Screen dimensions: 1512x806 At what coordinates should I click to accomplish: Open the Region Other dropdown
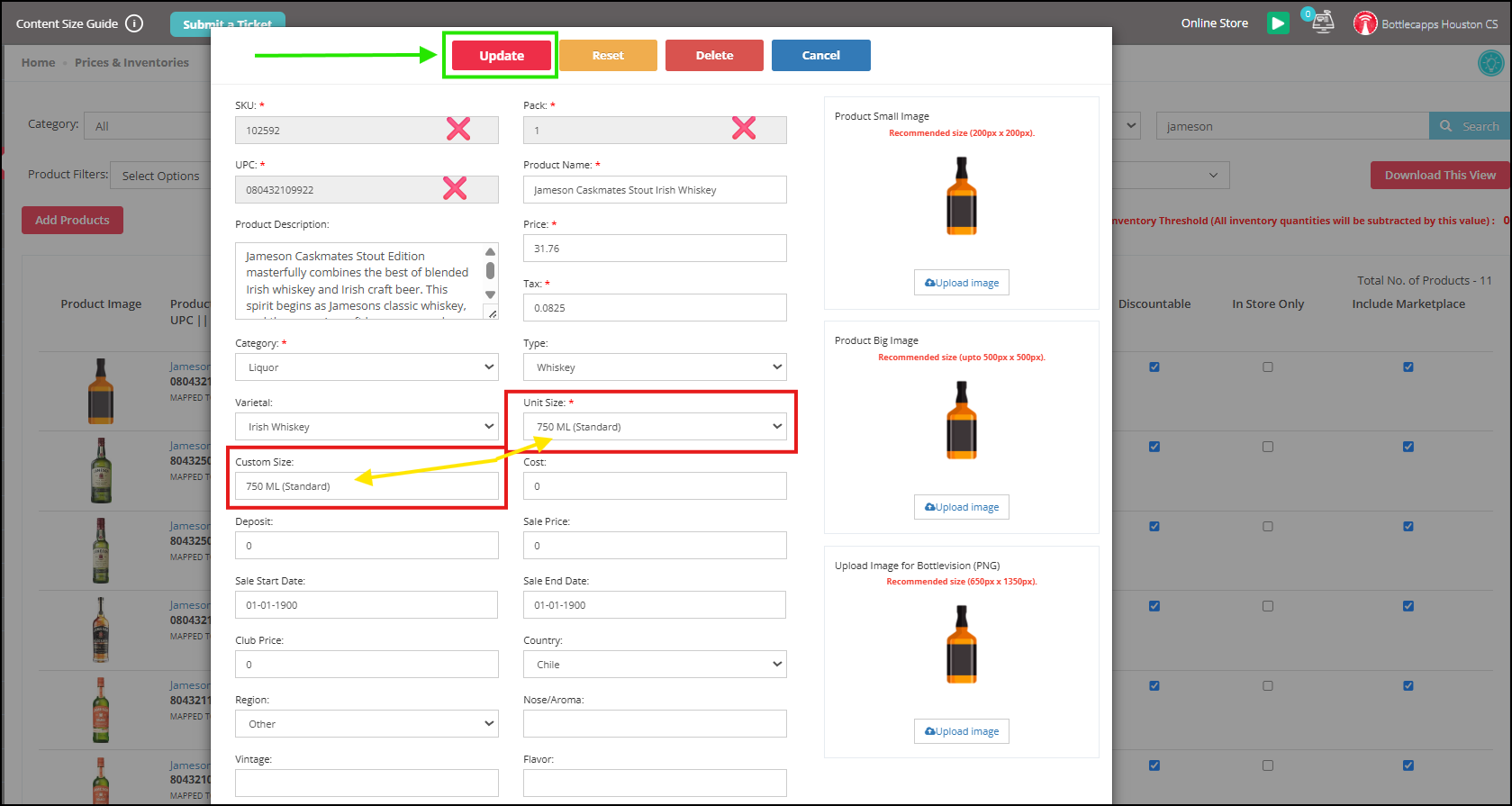[367, 724]
